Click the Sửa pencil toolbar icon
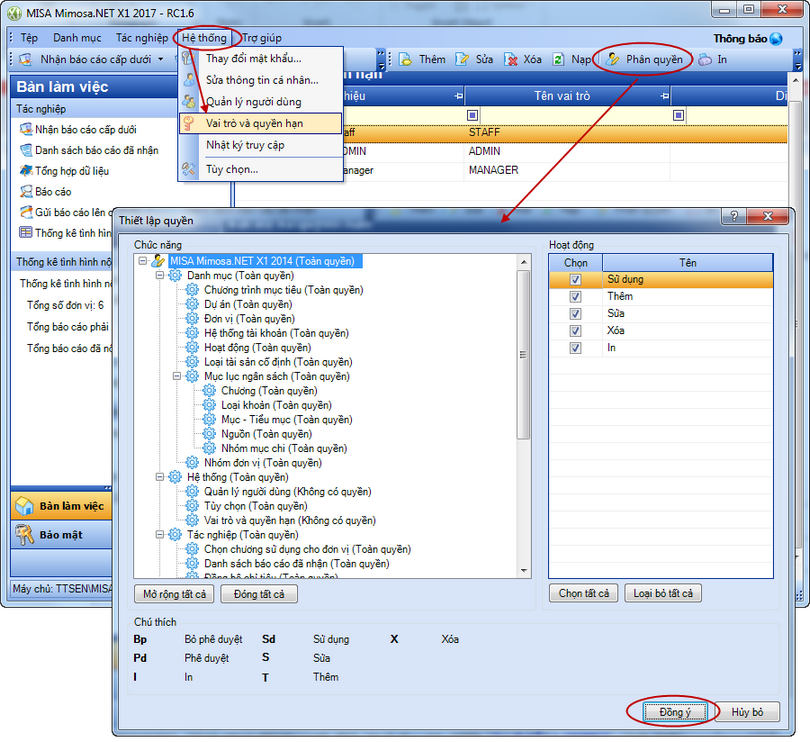The image size is (810, 742). pyautogui.click(x=461, y=59)
